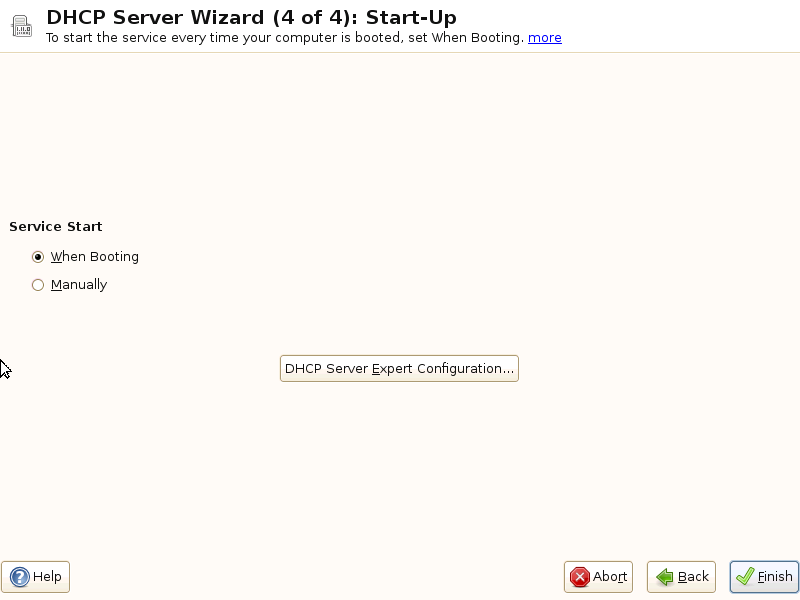This screenshot has width=800, height=600.
Task: Select the When Booting radio button
Action: coord(38,257)
